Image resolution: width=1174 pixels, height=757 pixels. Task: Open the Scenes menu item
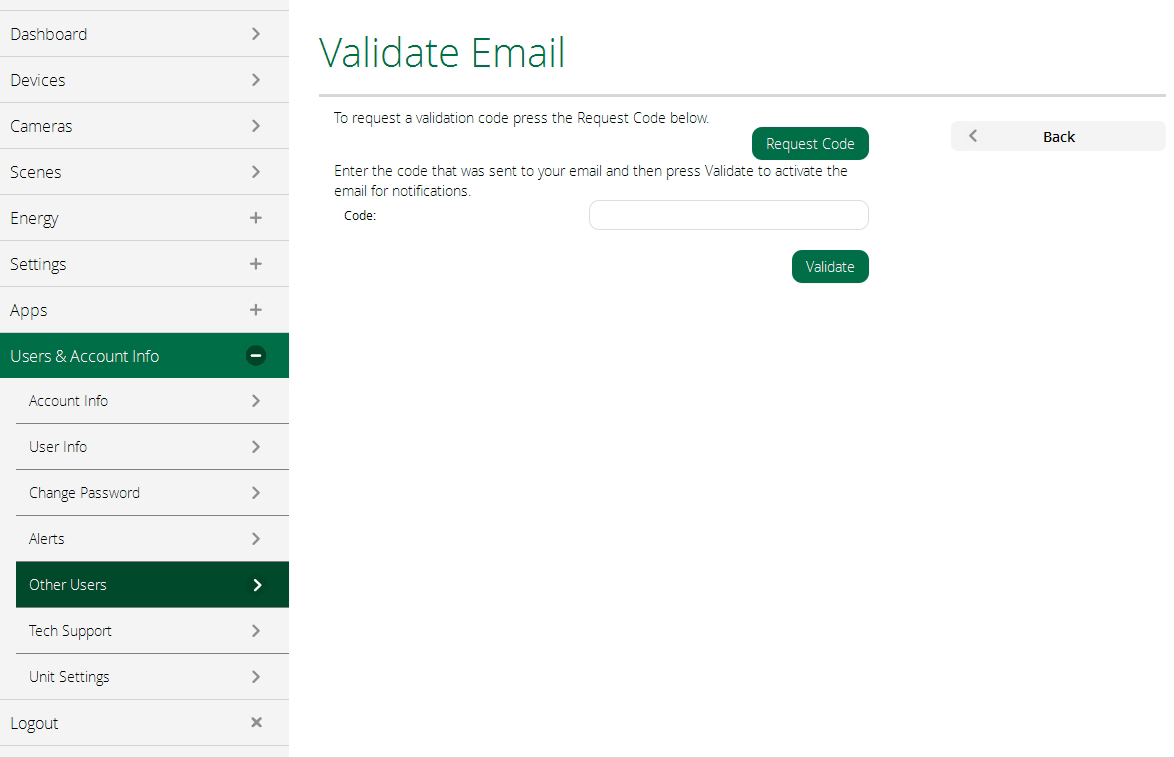(x=36, y=172)
